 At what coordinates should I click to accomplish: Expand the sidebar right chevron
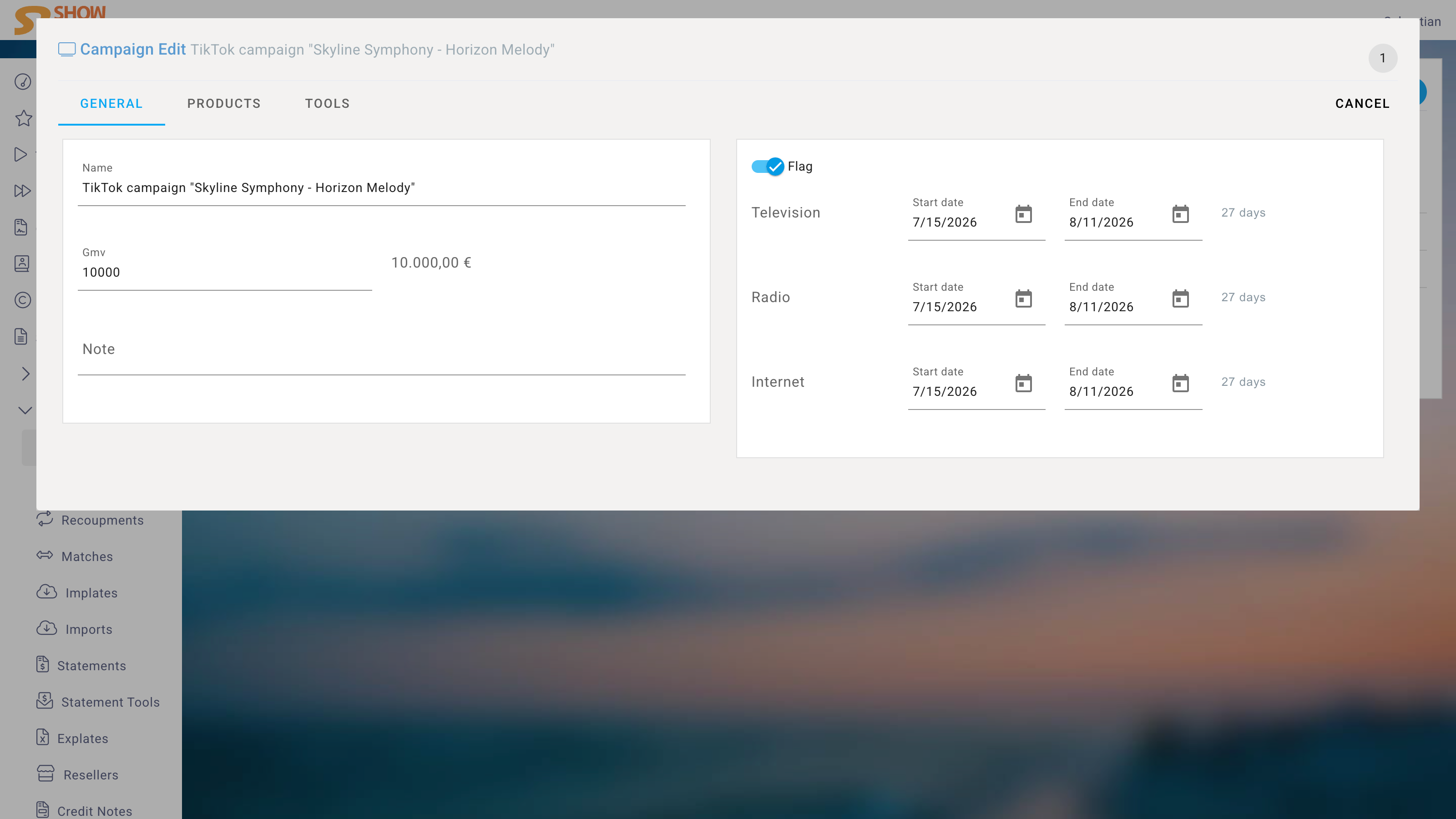[25, 374]
